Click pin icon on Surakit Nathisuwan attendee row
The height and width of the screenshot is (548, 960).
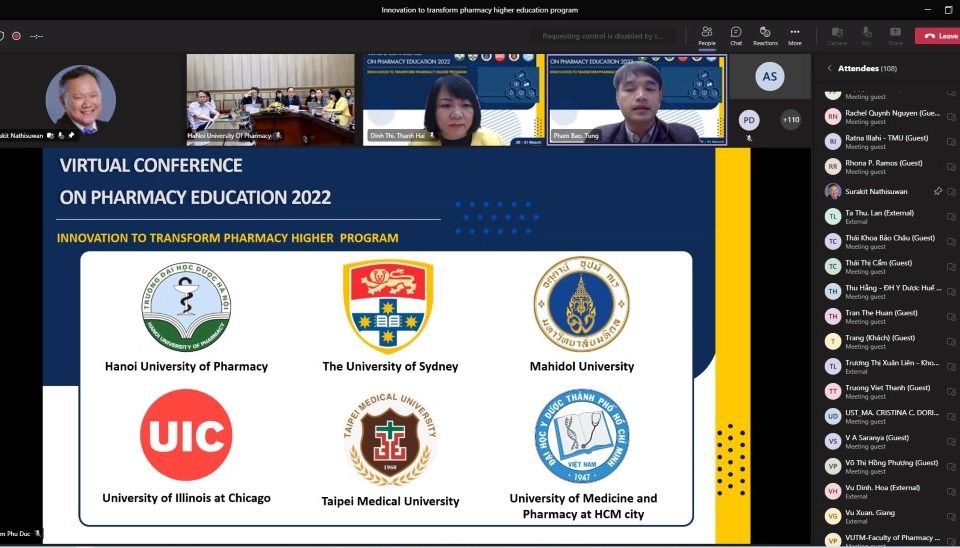point(937,192)
